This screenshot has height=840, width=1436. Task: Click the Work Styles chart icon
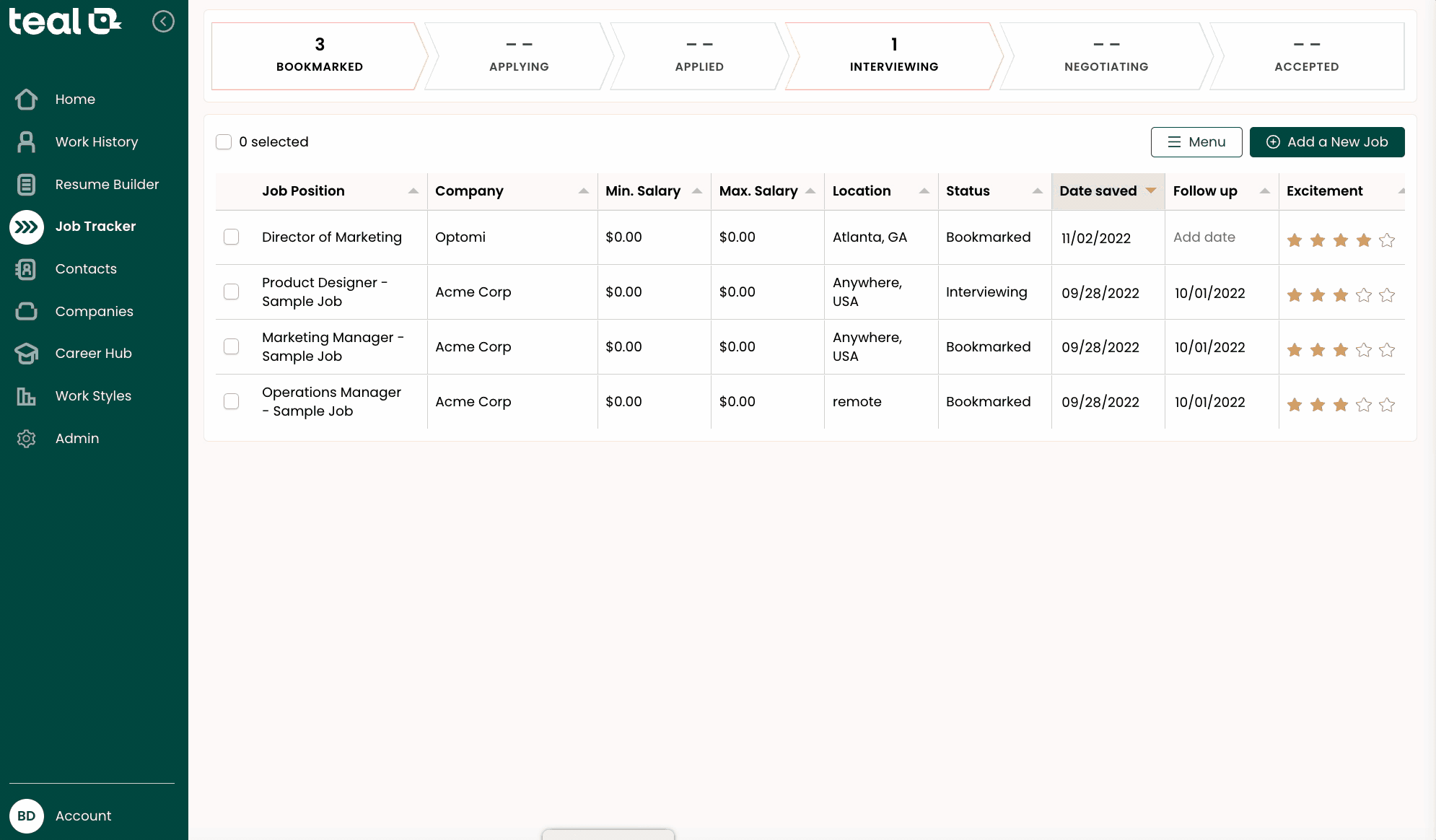[27, 396]
